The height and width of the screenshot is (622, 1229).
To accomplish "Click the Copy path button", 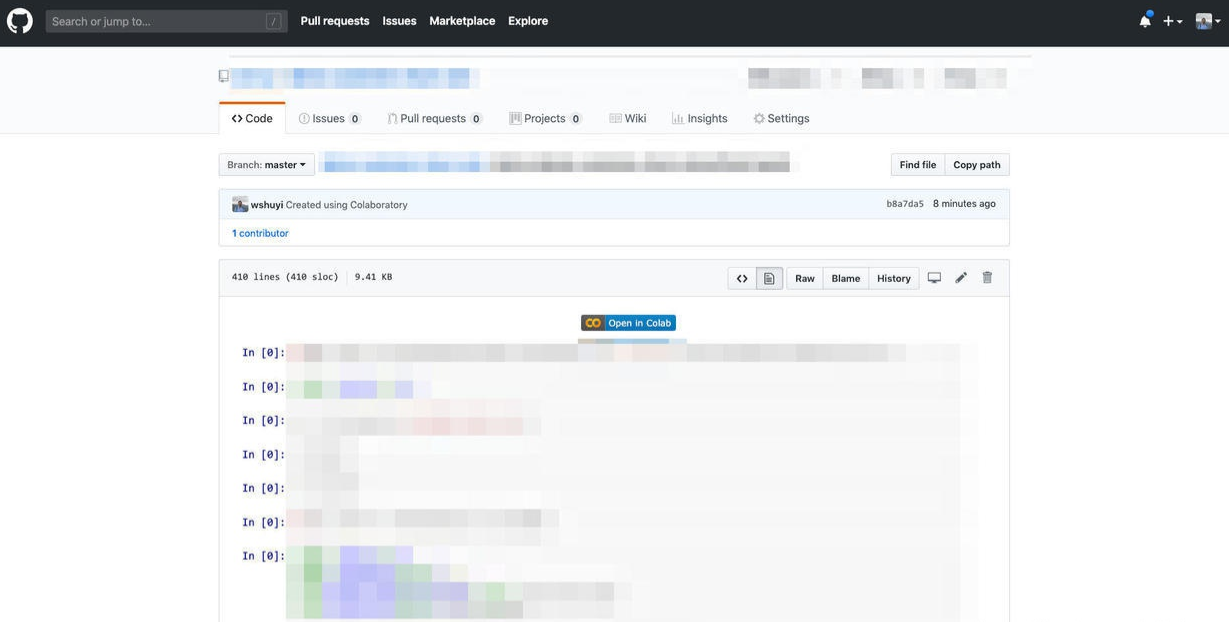I will pos(977,165).
